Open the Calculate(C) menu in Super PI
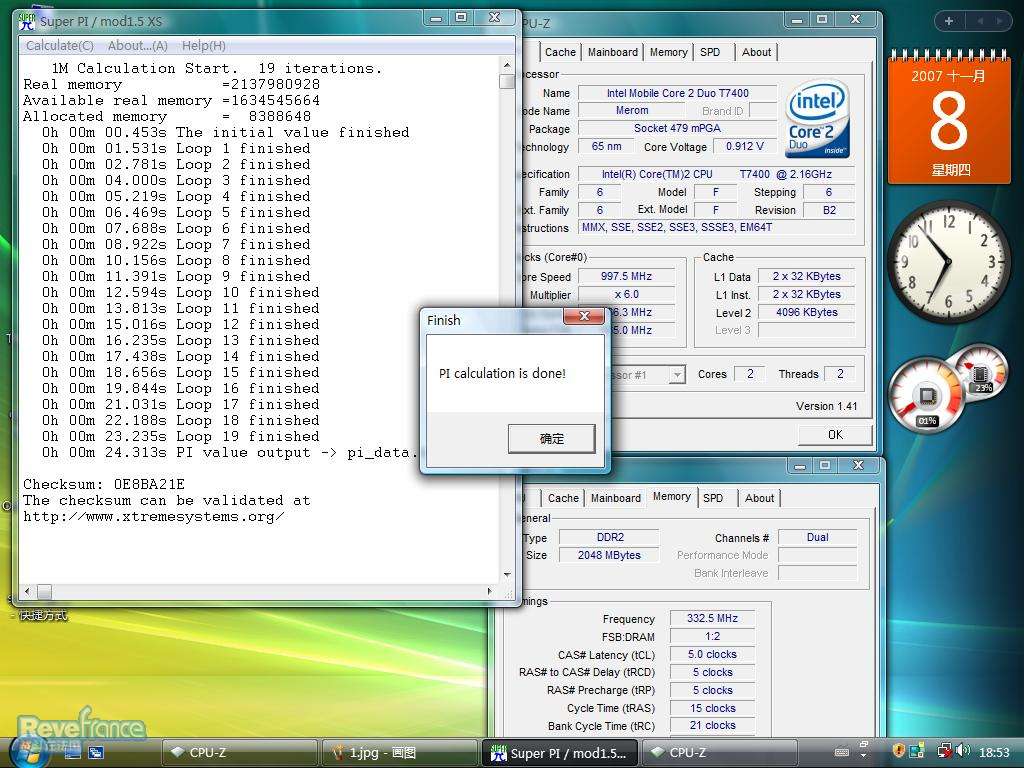The height and width of the screenshot is (768, 1024). 59,45
